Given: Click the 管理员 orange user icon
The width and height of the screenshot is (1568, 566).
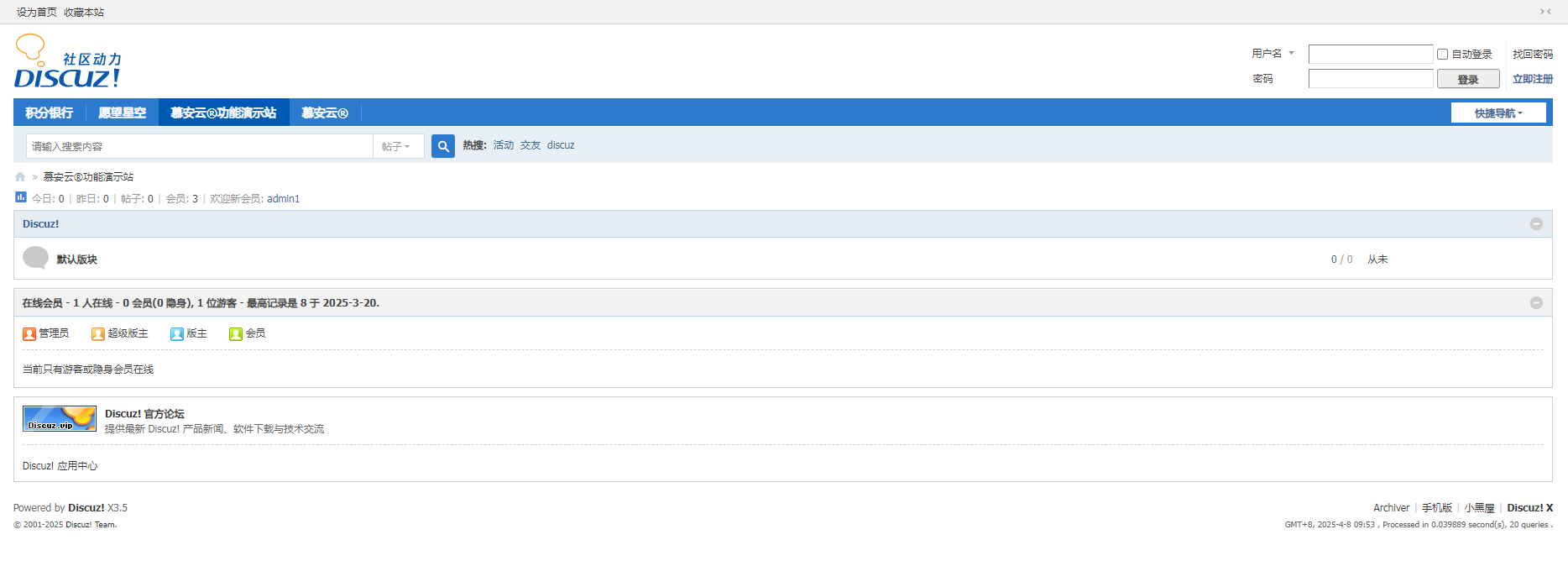Looking at the screenshot, I should tap(29, 334).
